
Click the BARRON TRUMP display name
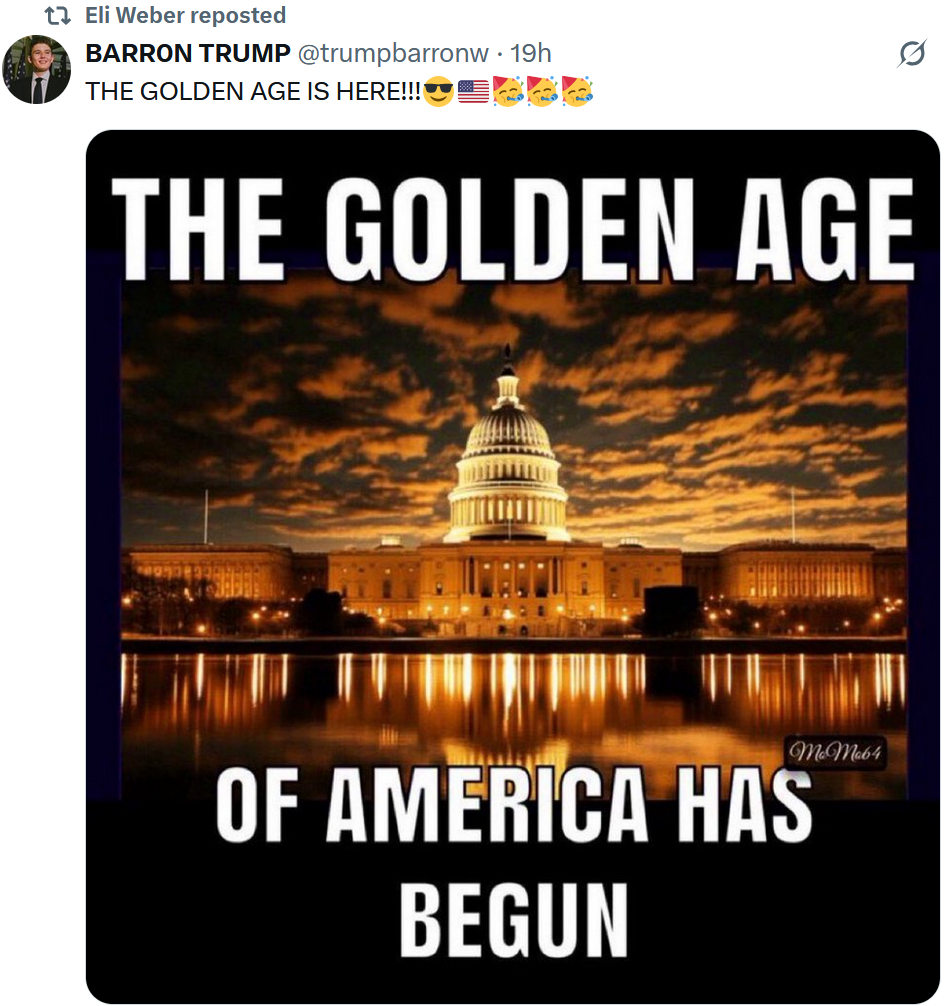pos(188,53)
